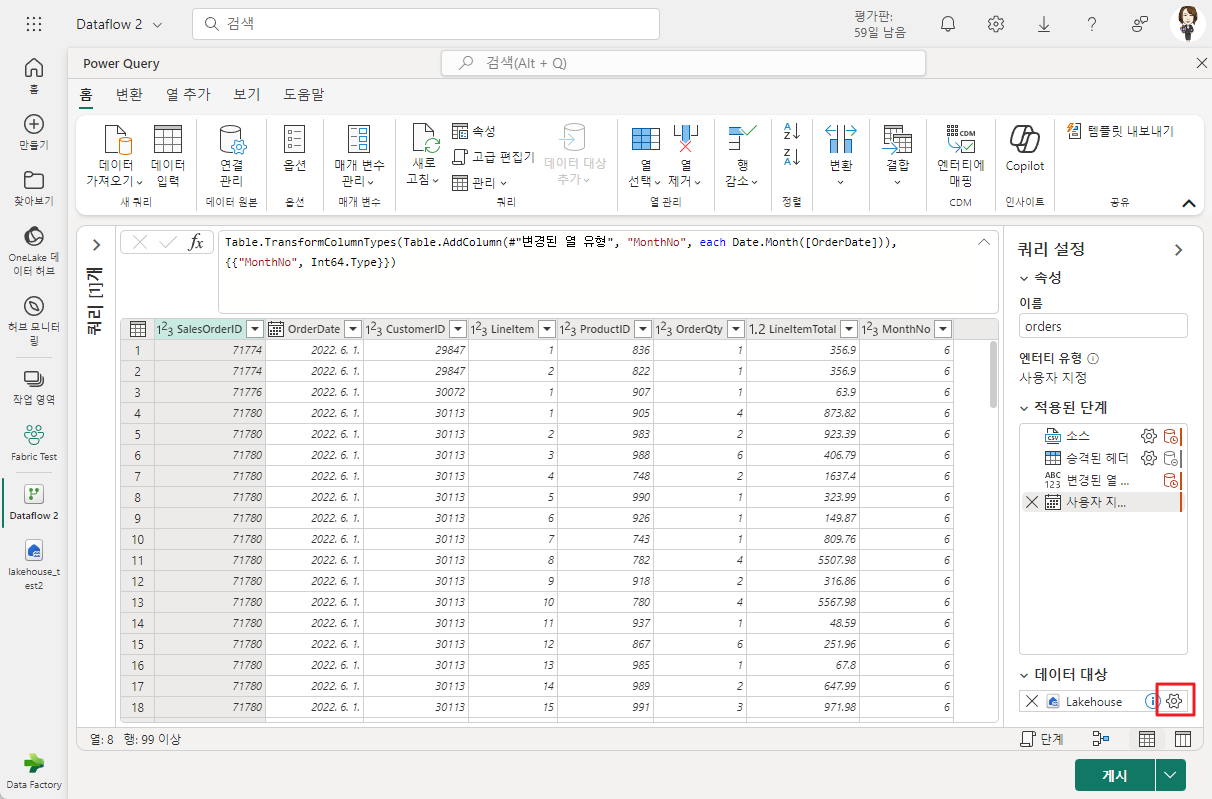Switch to the 열 추가 (Add column) tab
Image resolution: width=1212 pixels, height=799 pixels.
pos(188,94)
